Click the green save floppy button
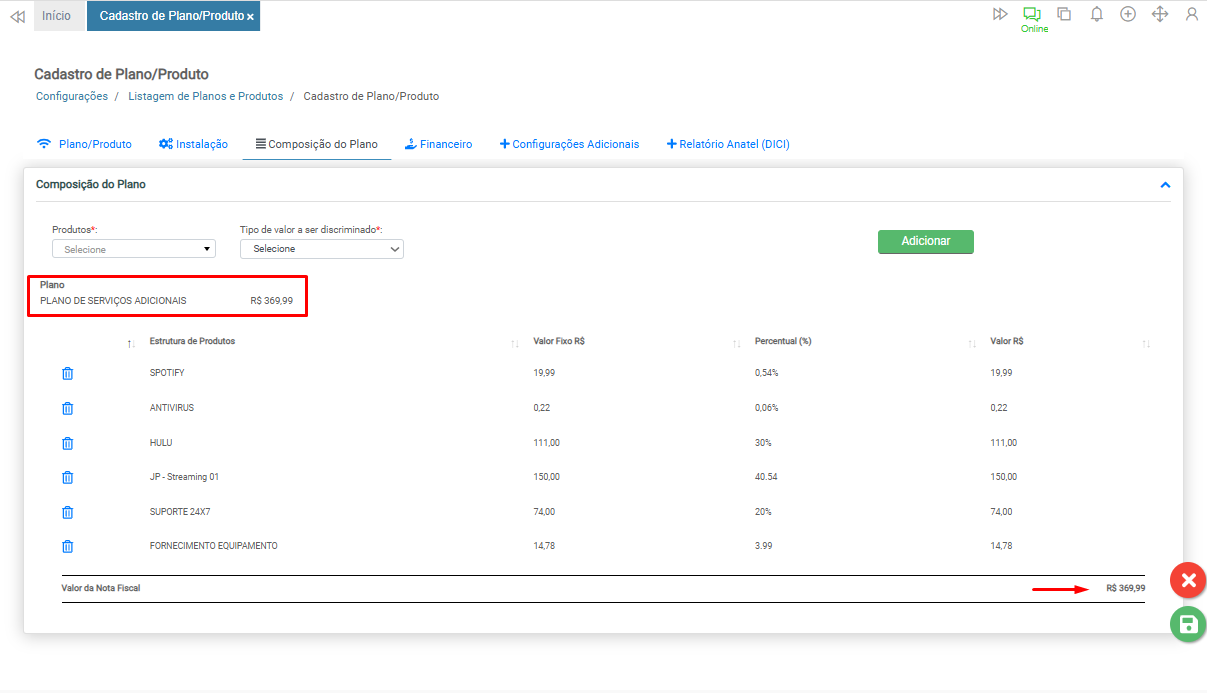Screen dimensions: 1207x693 [1187, 625]
